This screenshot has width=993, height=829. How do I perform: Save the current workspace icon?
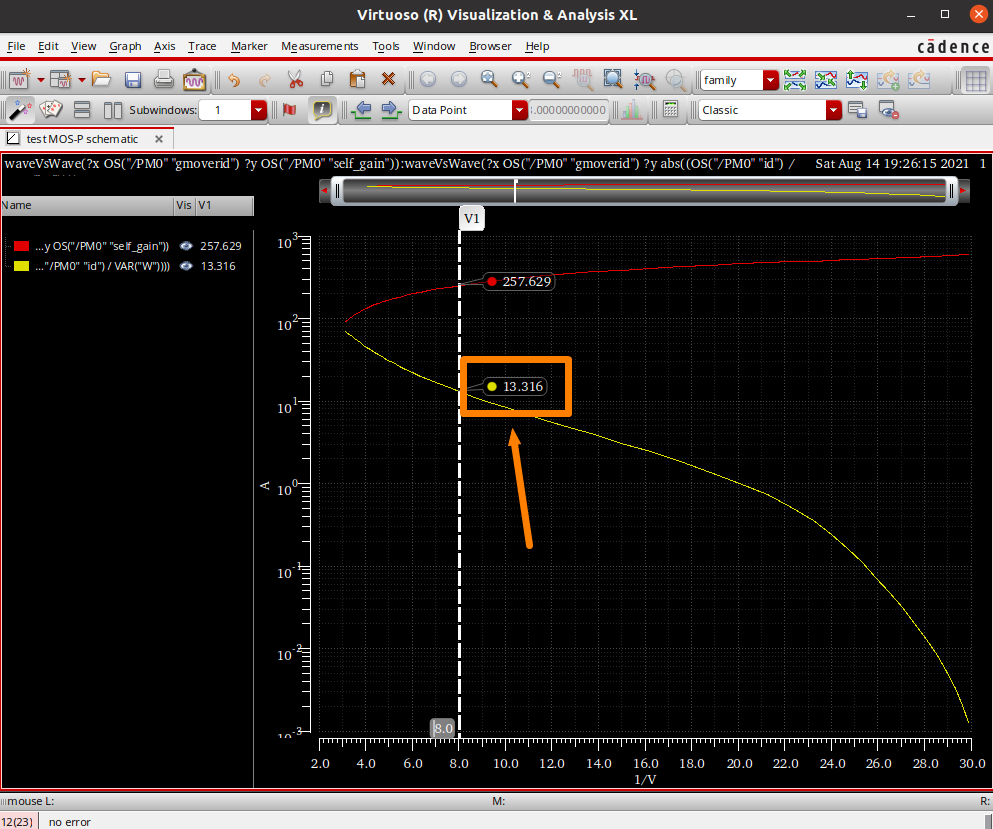(x=857, y=110)
